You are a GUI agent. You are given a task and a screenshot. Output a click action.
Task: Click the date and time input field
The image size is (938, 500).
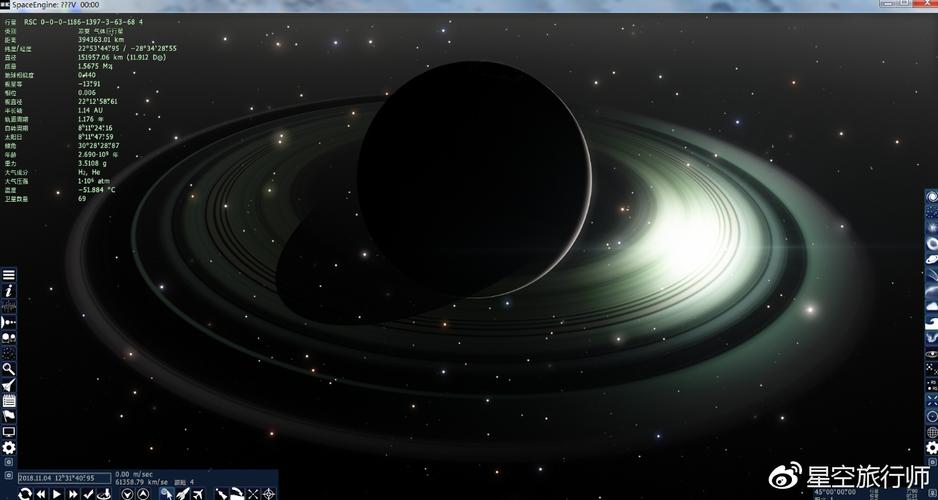point(65,478)
